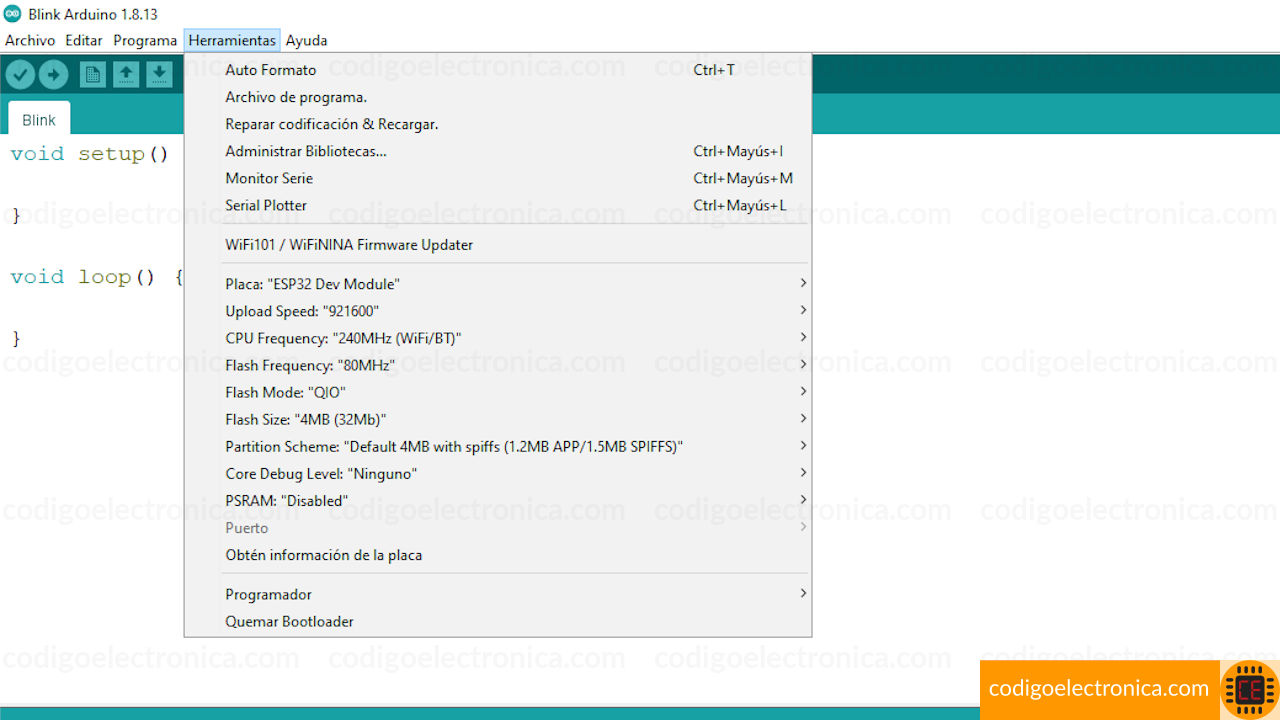Expand the PSRAM Disabled submenu
The width and height of the screenshot is (1280, 720).
(x=498, y=500)
